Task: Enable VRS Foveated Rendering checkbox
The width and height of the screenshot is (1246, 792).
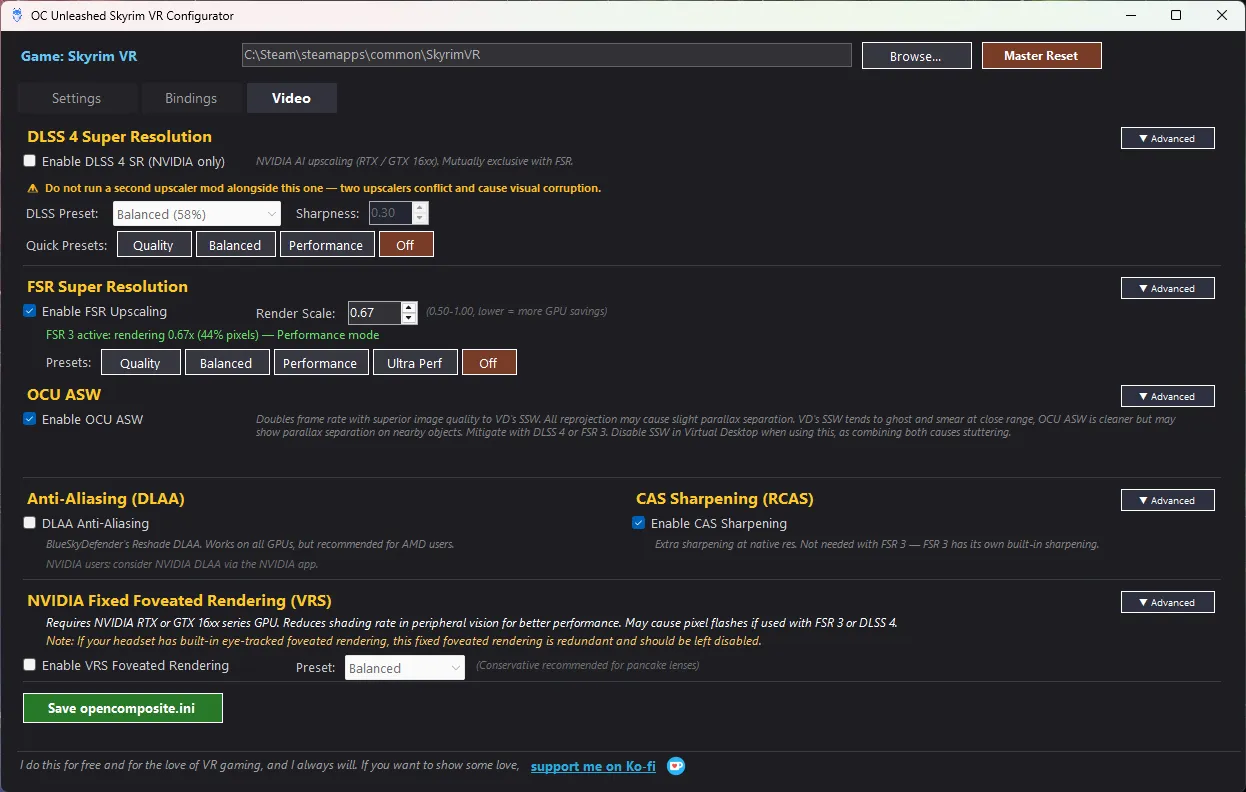Action: coord(30,665)
